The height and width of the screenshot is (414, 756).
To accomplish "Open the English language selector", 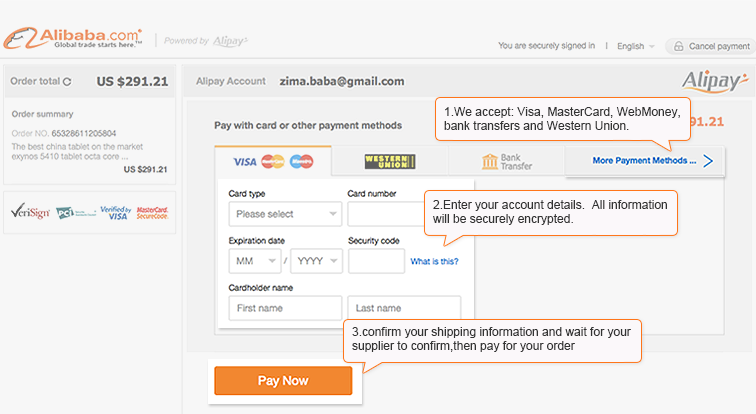I will coord(635,46).
